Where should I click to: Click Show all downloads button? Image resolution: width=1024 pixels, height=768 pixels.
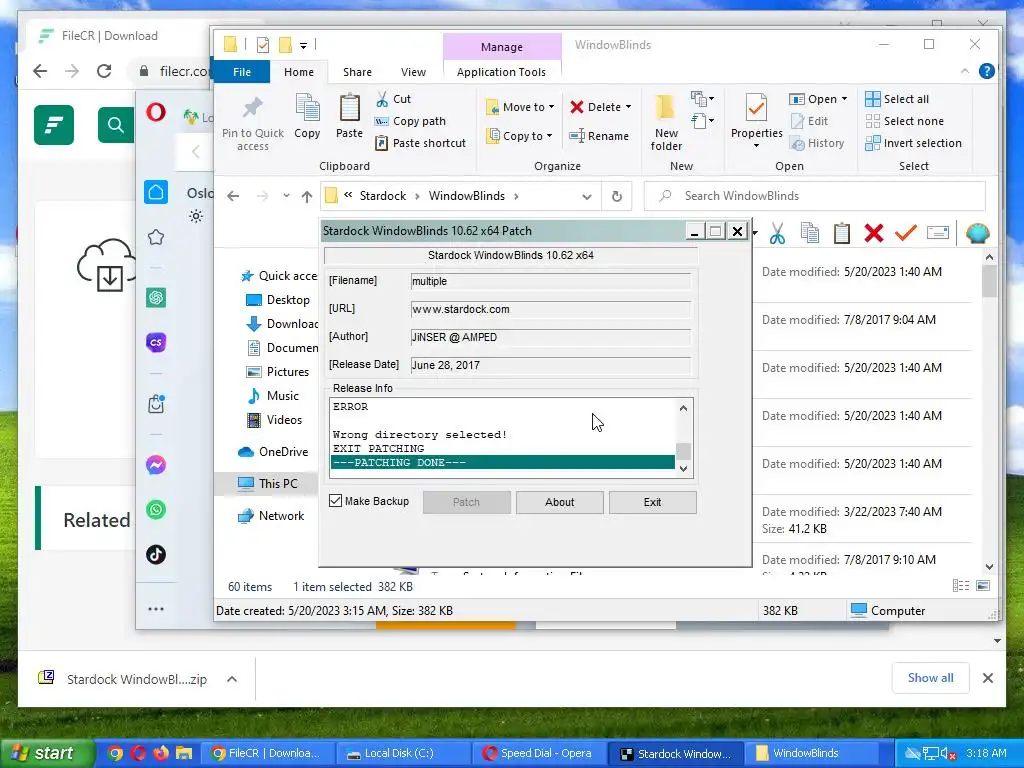(x=930, y=678)
